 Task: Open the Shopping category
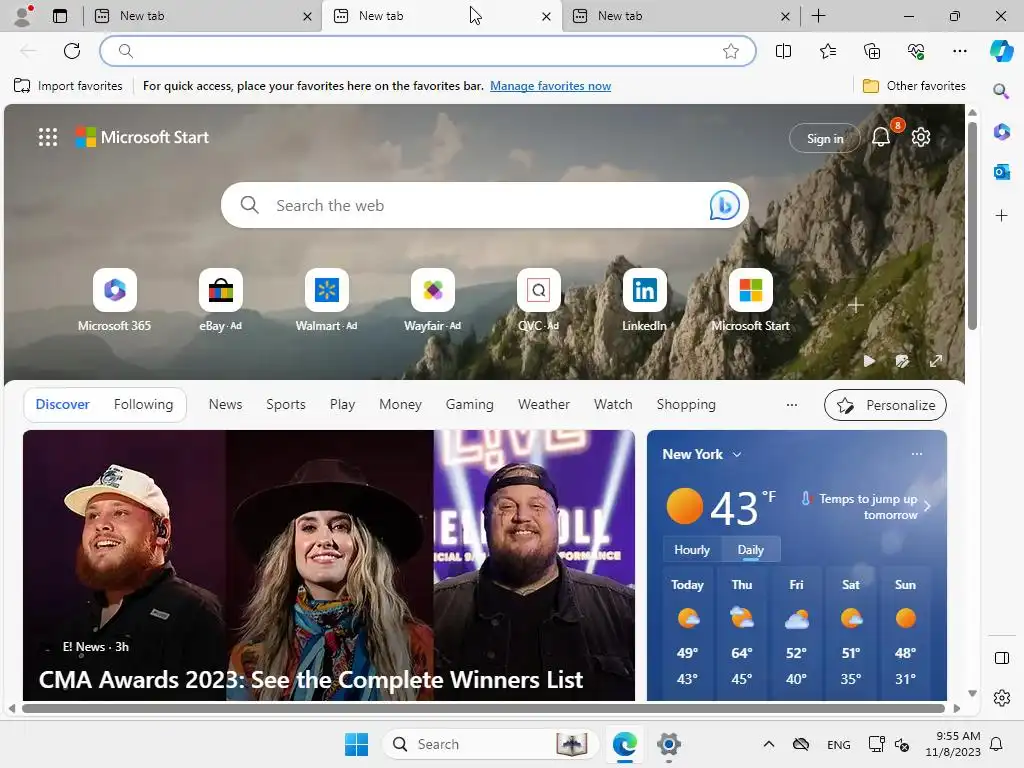pyautogui.click(x=686, y=404)
